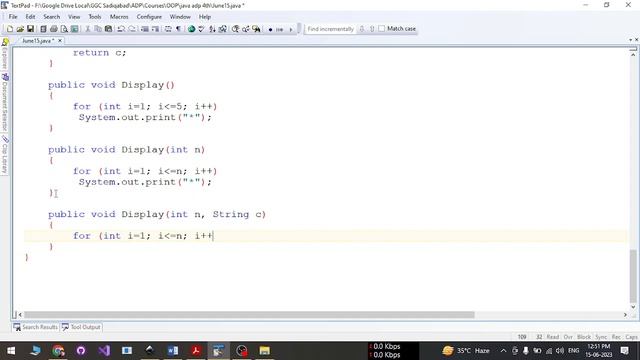Toggle word wrap using the toolbar icon
The image size is (640, 360).
[168, 29]
